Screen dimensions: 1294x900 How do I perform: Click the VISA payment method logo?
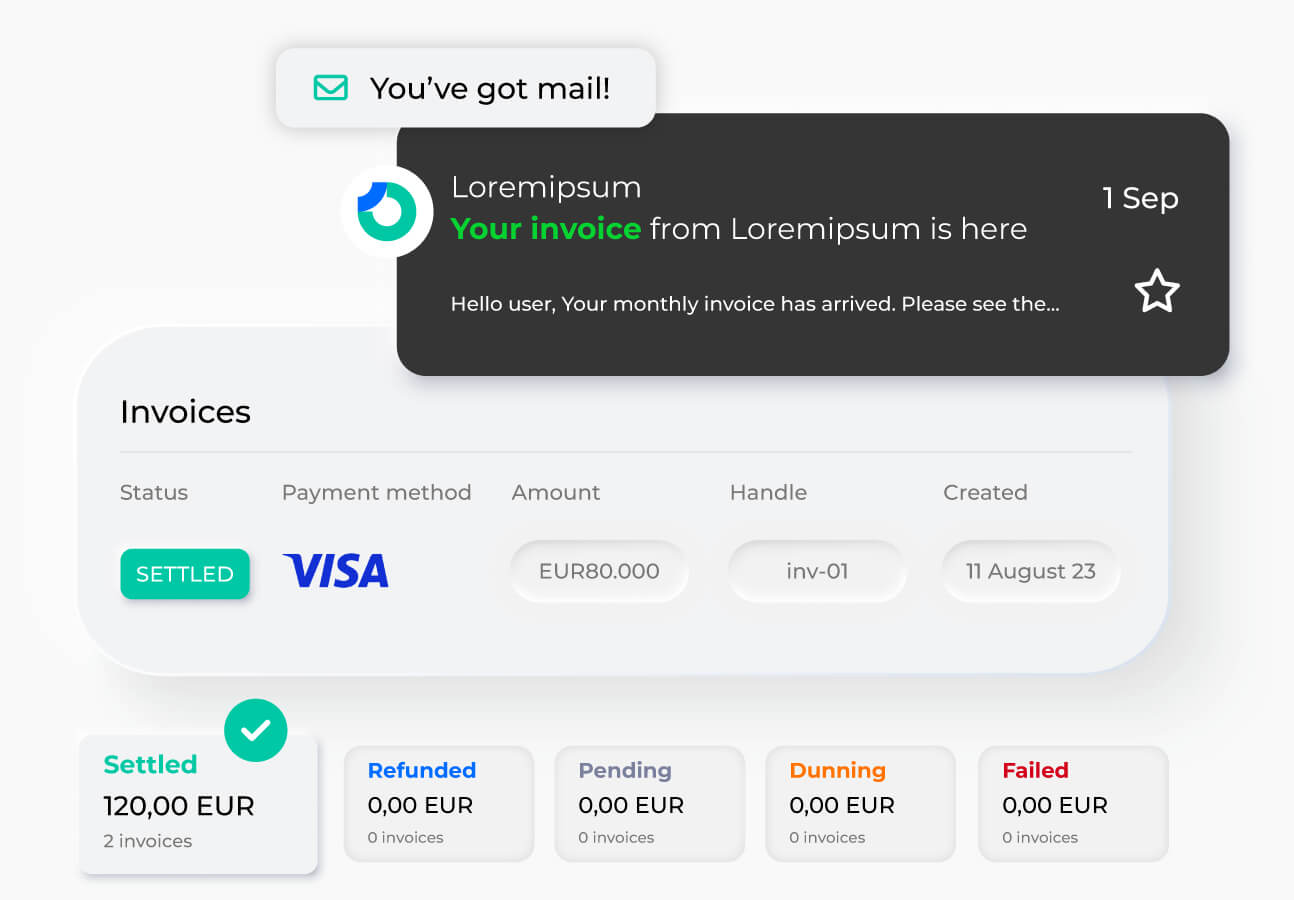pyautogui.click(x=336, y=571)
